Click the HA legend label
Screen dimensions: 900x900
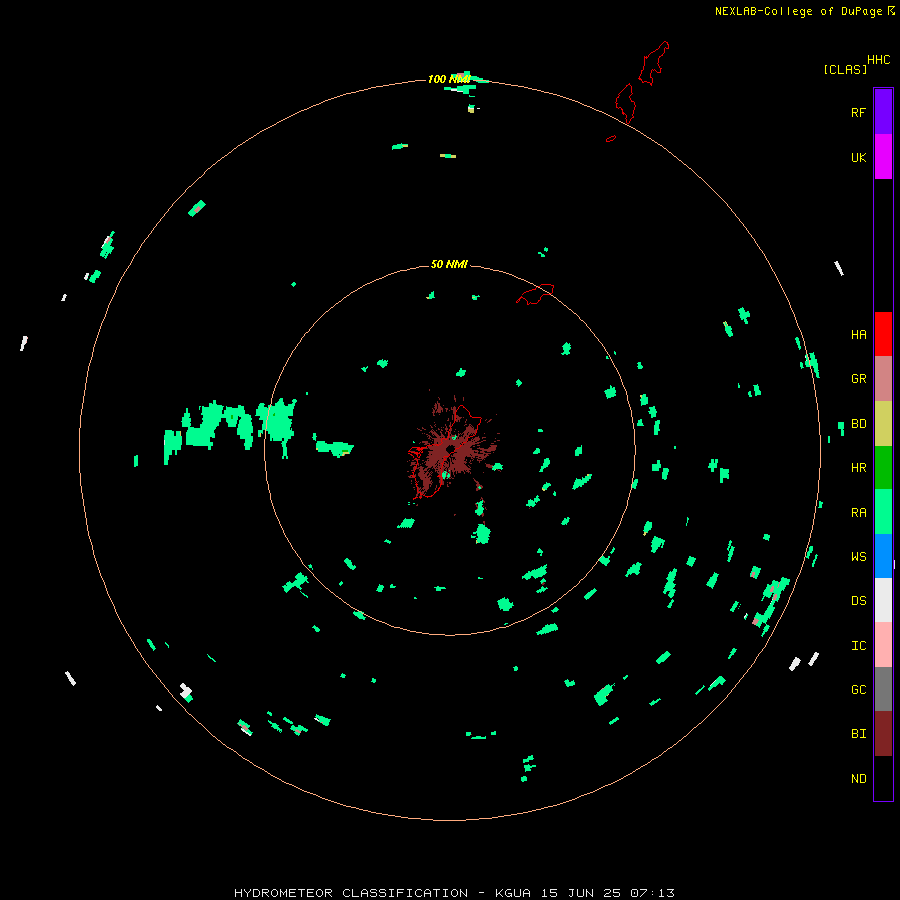pyautogui.click(x=858, y=334)
